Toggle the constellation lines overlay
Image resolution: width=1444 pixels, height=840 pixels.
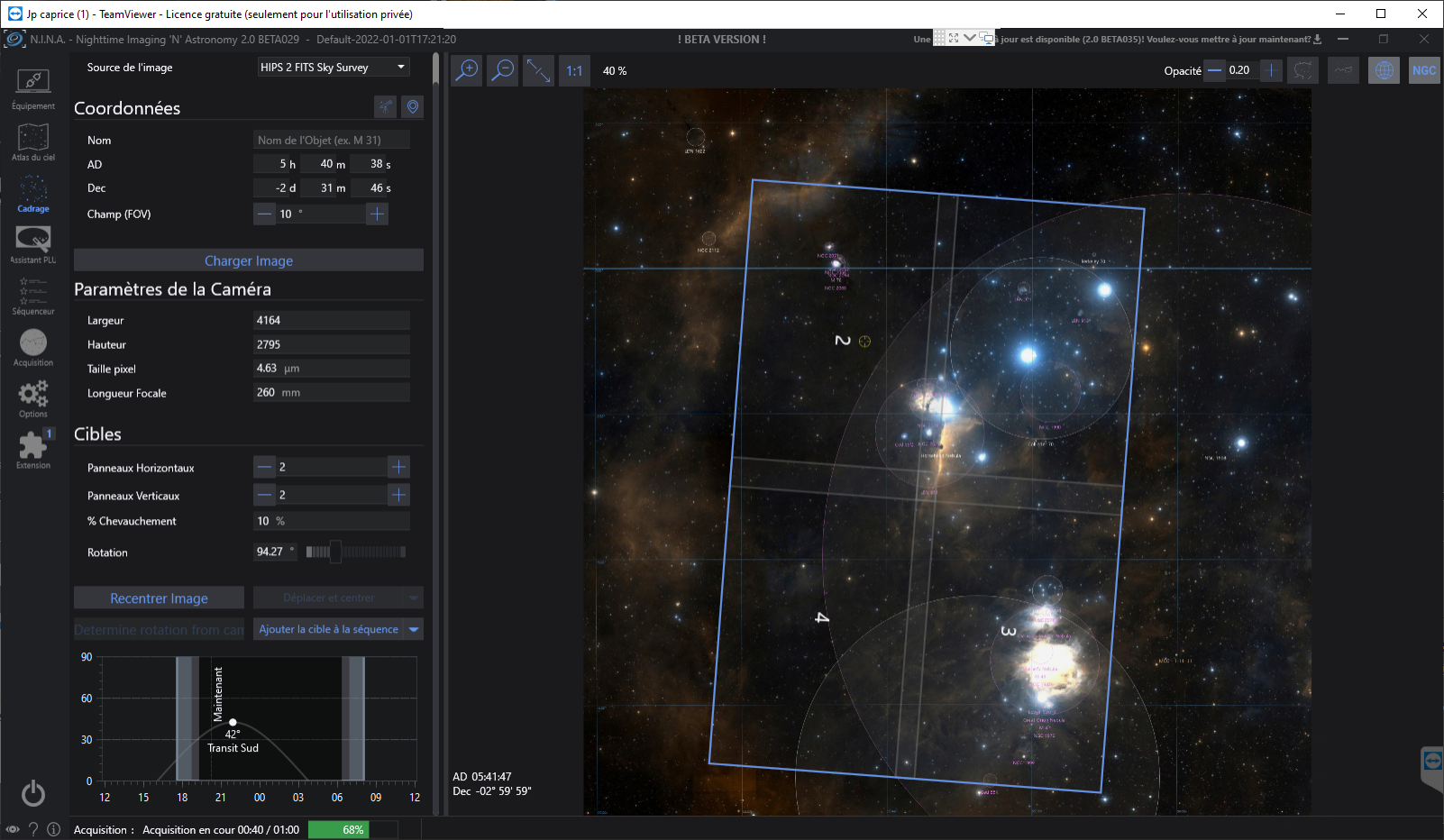coord(1343,70)
